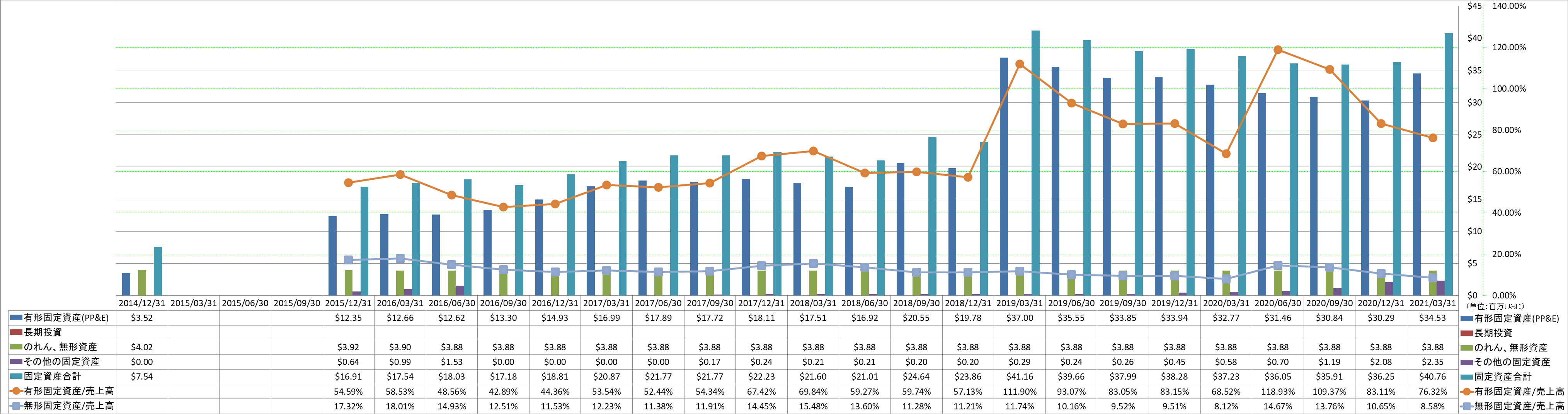This screenshot has width=1568, height=414.
Task: Click the 69.84% ratio cell
Action: [x=813, y=392]
